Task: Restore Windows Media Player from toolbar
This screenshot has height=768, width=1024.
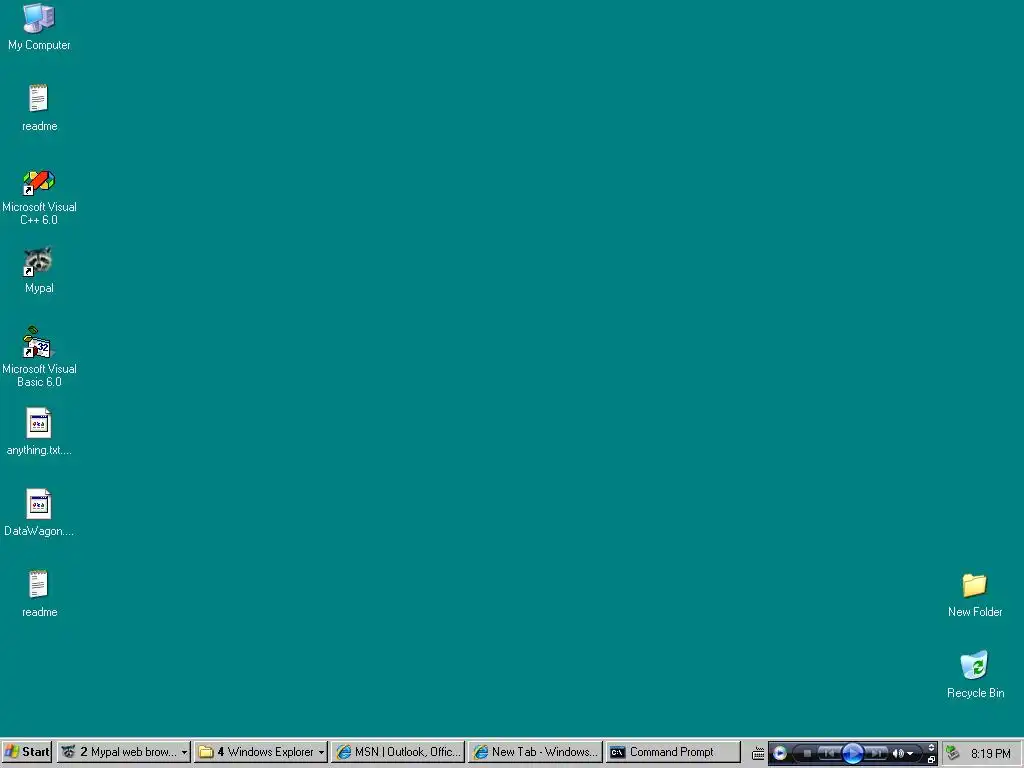Action: click(931, 760)
